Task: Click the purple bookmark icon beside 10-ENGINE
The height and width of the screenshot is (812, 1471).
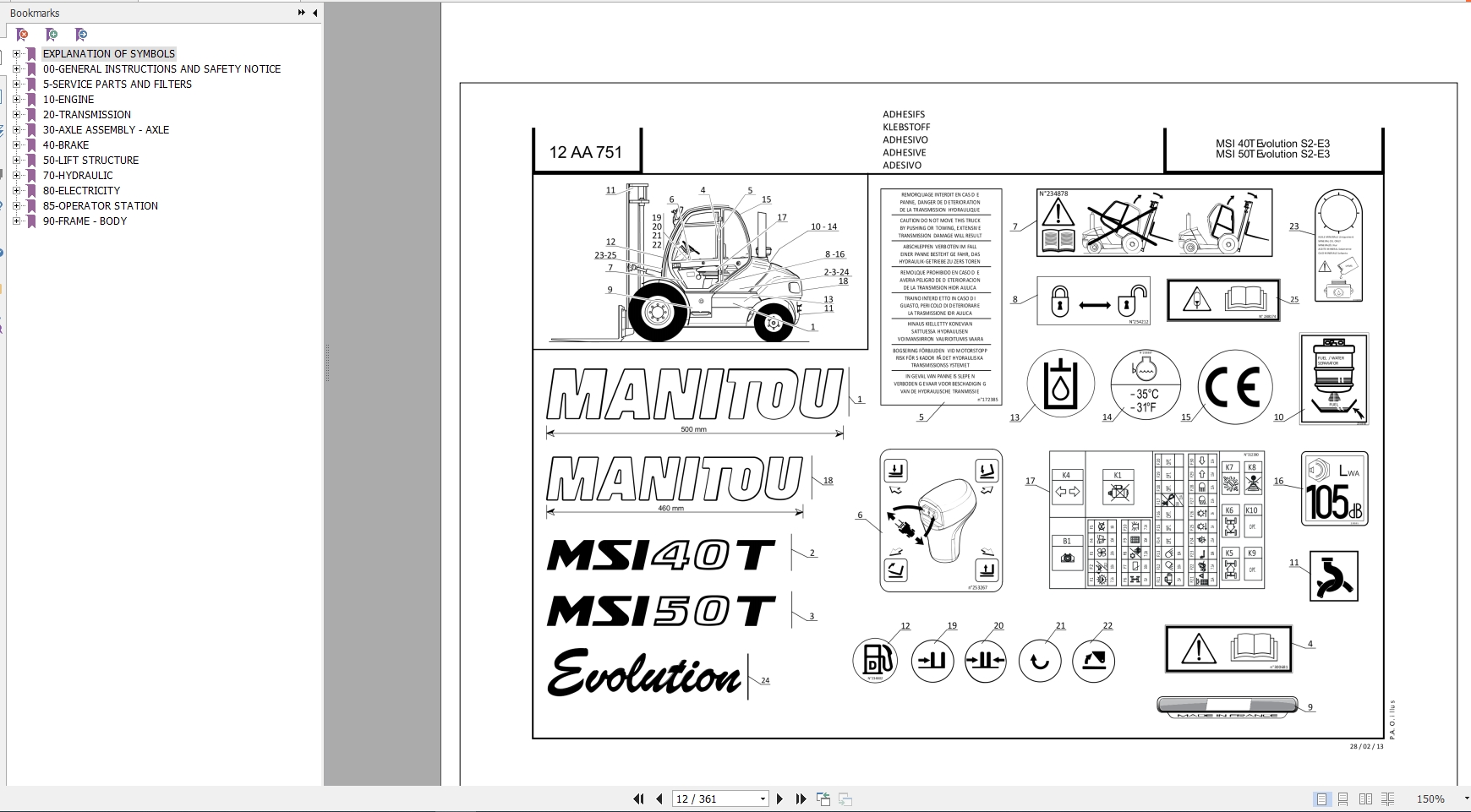Action: click(x=31, y=99)
